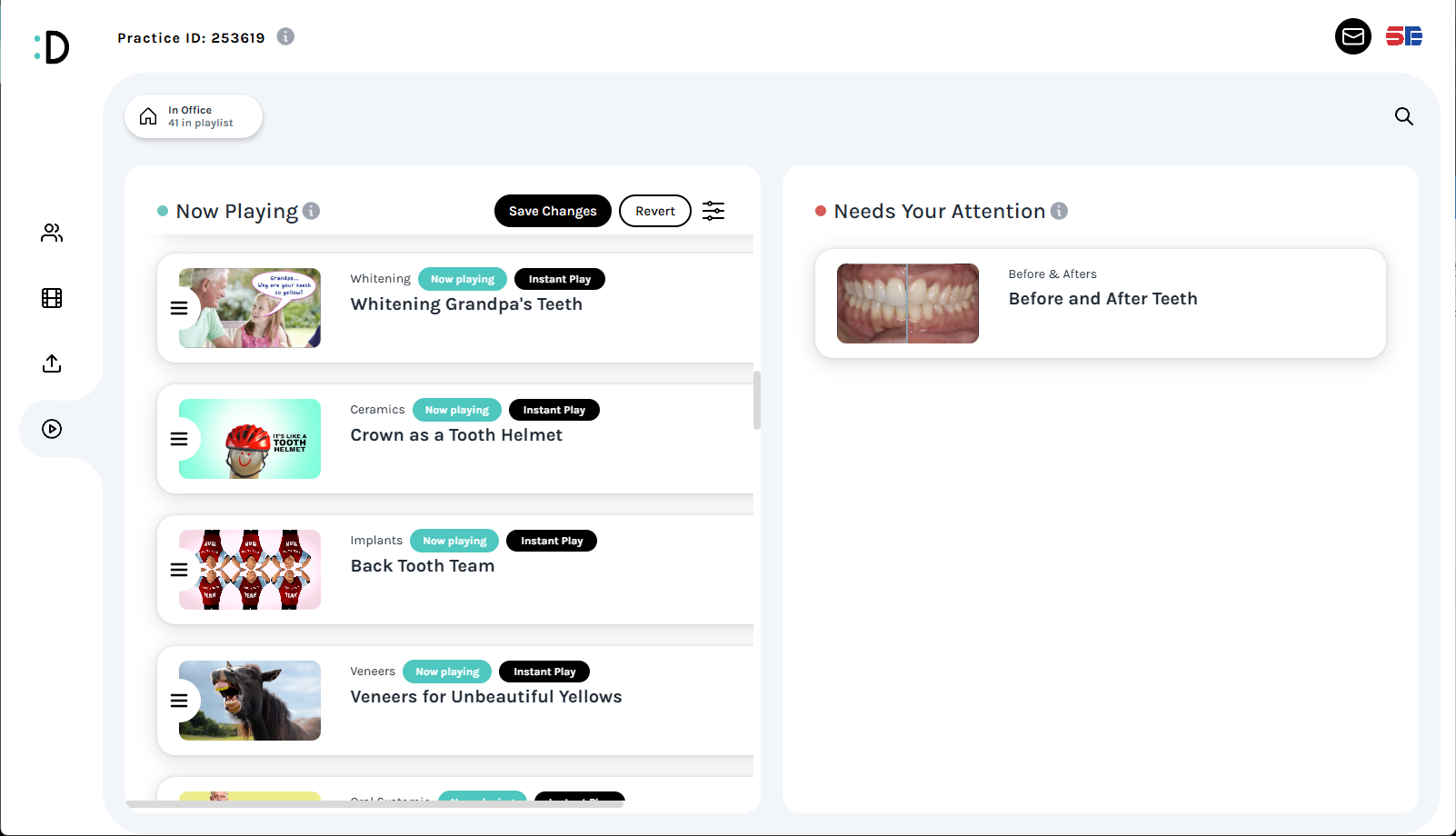Instant Play Back Tooth Team

pyautogui.click(x=552, y=541)
